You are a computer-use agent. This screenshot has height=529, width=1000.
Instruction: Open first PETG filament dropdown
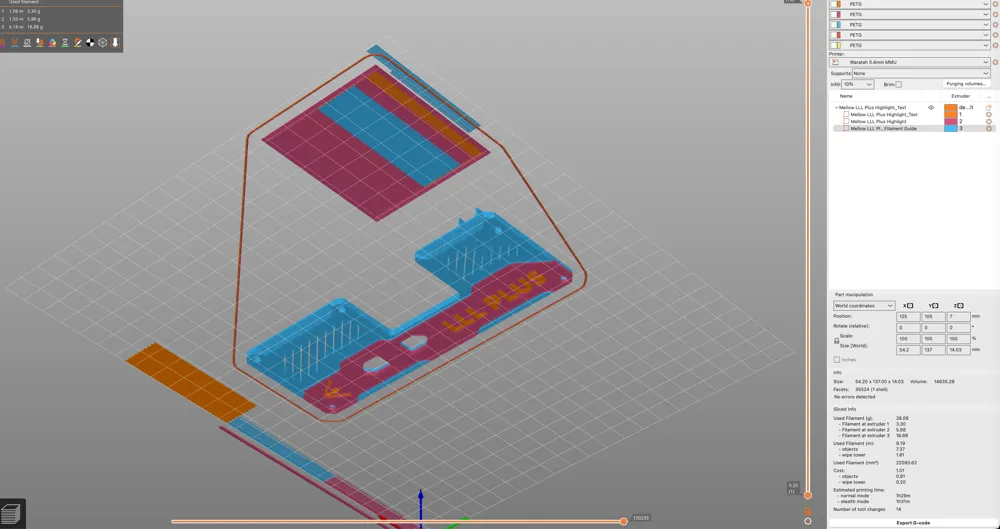point(909,4)
